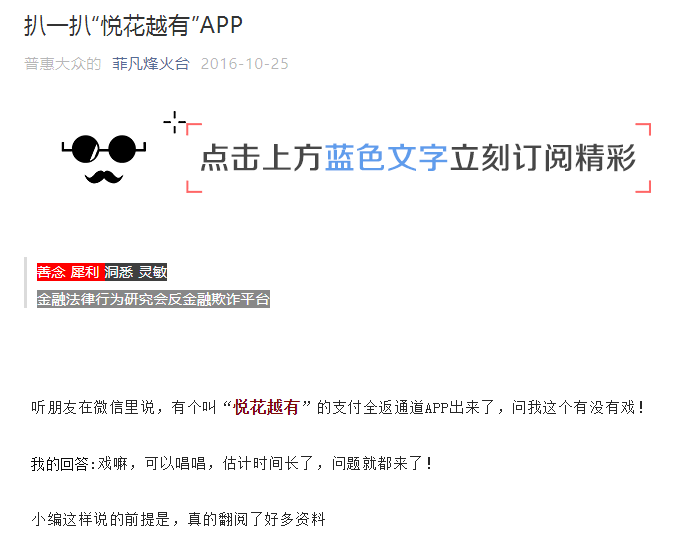Click the banner's bottom-right red corner bracket

645,186
